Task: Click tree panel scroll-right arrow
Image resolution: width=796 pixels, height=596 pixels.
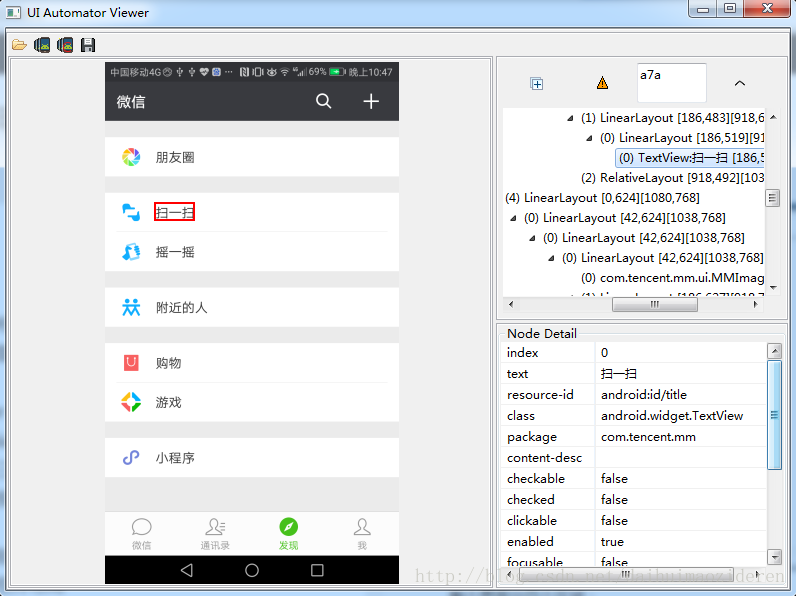Action: (x=755, y=304)
